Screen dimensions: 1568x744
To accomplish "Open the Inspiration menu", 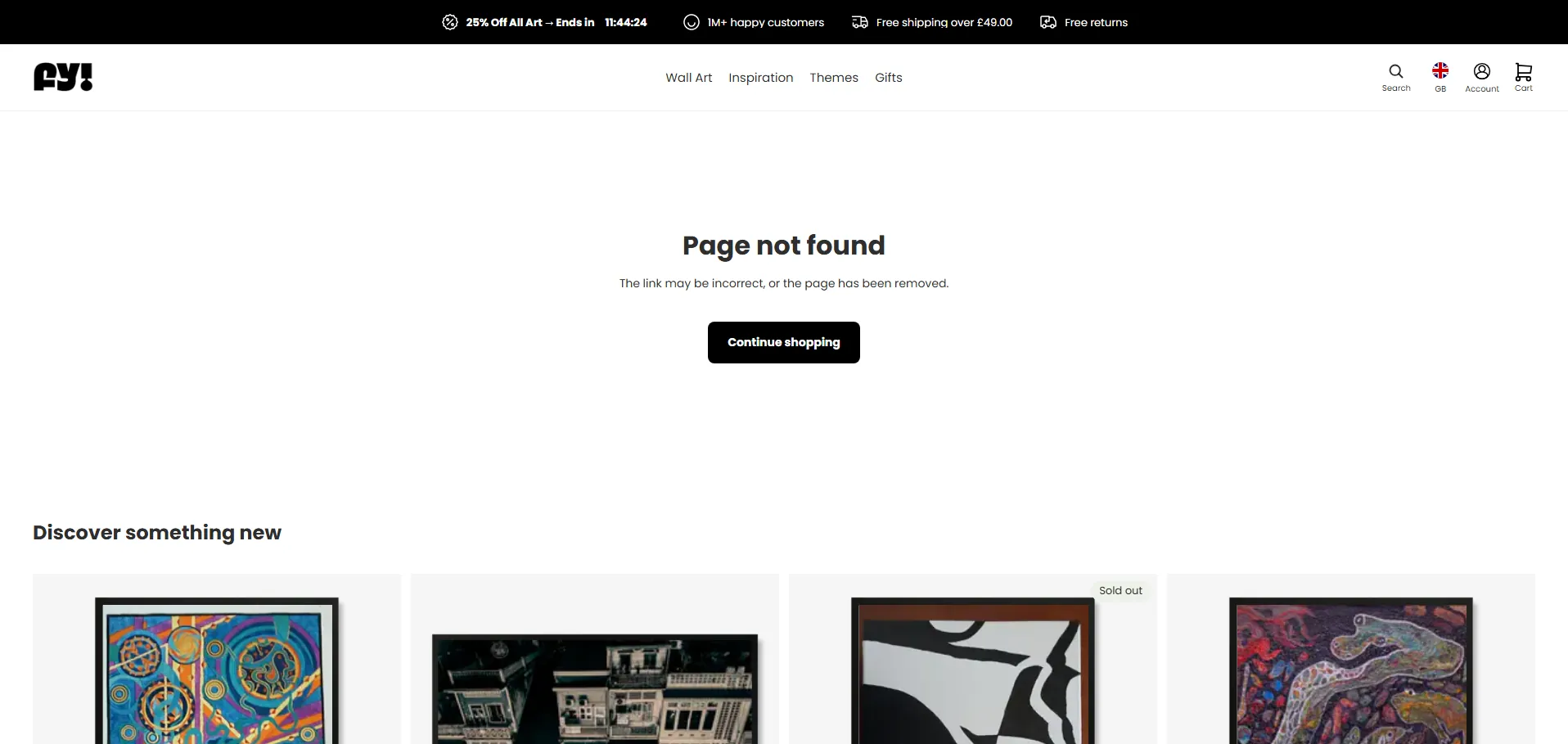I will (761, 78).
